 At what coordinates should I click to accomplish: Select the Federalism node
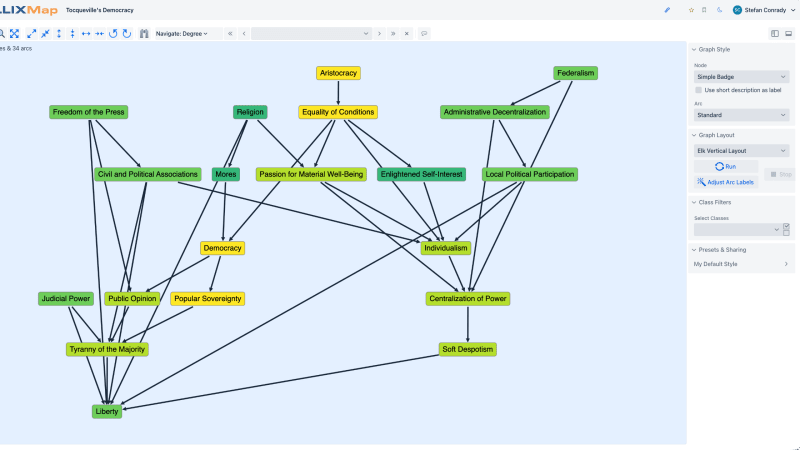[576, 73]
